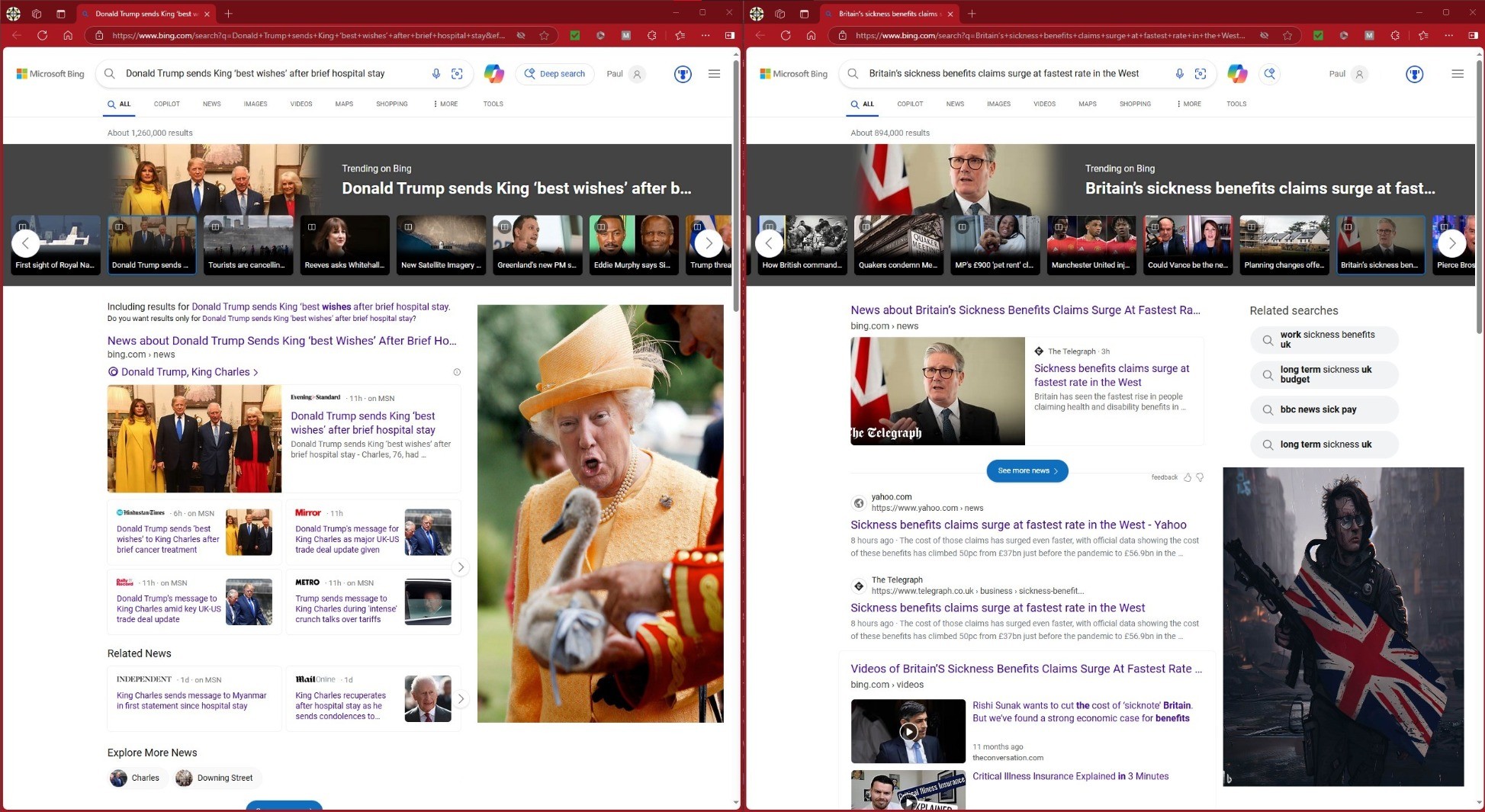
Task: Click See more news button
Action: tap(1027, 470)
